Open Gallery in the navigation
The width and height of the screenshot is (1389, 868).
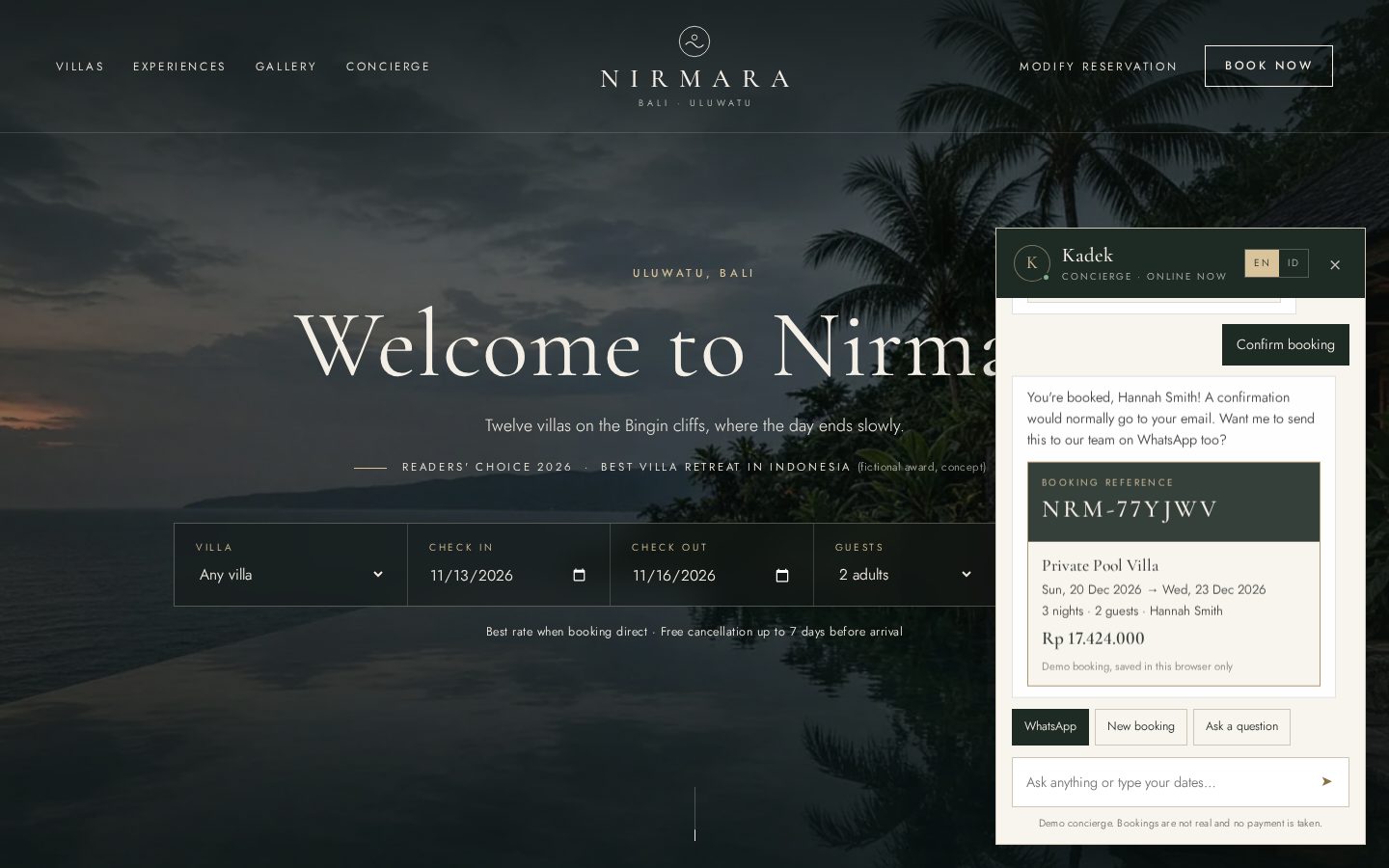click(286, 67)
